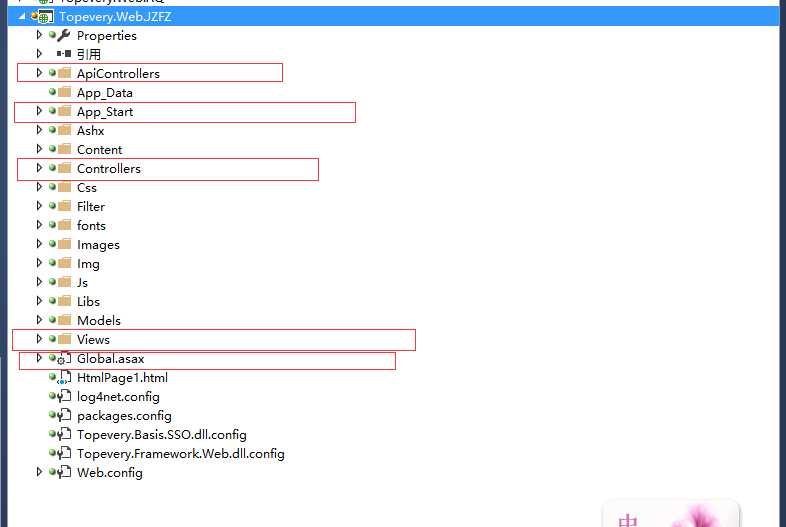This screenshot has height=527, width=786.
Task: Expand the App_Start folder
Action: pyautogui.click(x=39, y=111)
